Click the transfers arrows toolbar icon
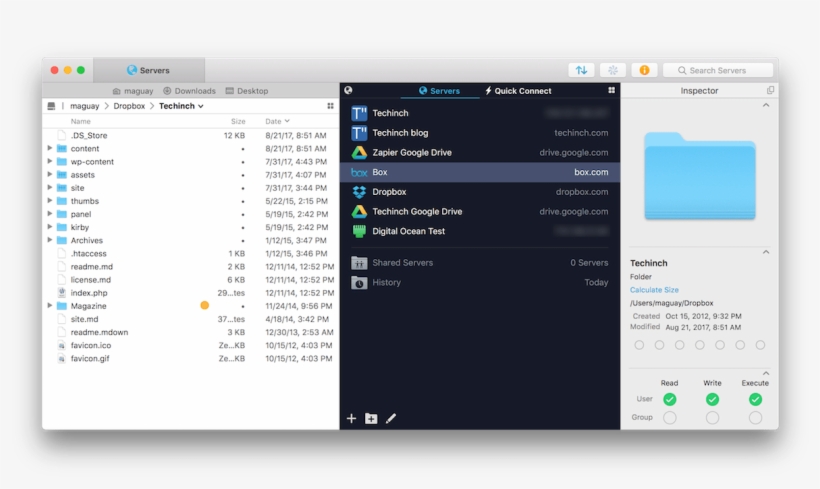The width and height of the screenshot is (820, 489). coord(581,70)
